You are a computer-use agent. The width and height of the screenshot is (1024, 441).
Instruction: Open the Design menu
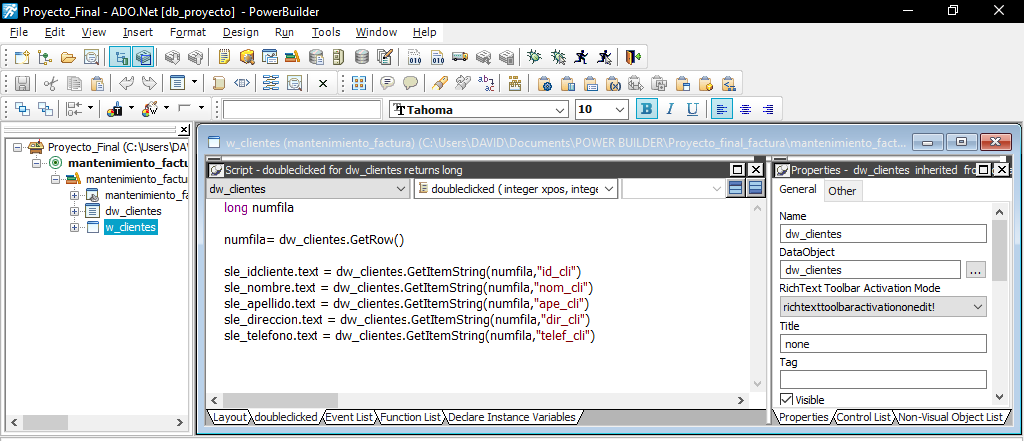(240, 32)
